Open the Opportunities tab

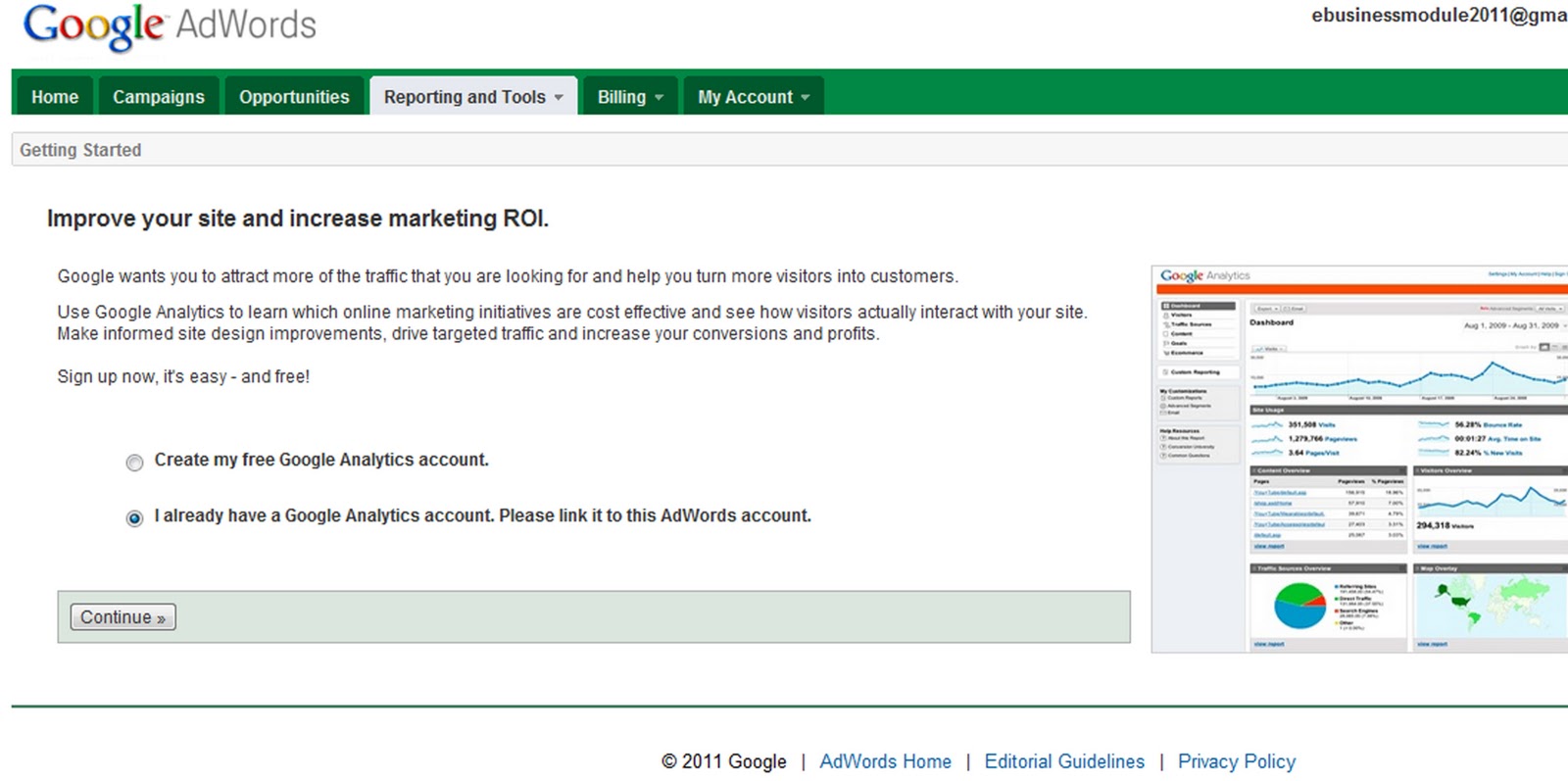tap(294, 97)
